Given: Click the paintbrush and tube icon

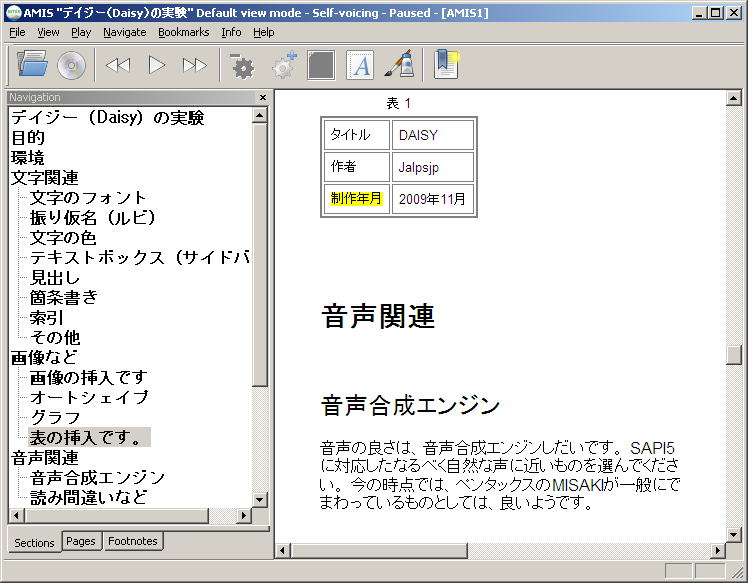Looking at the screenshot, I should [x=399, y=64].
